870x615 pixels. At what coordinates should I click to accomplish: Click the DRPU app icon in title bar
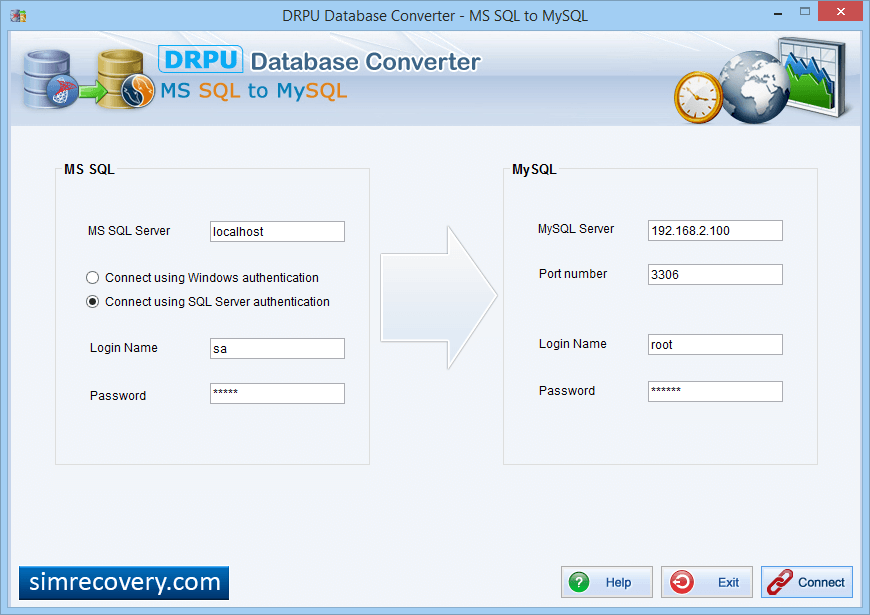point(18,16)
